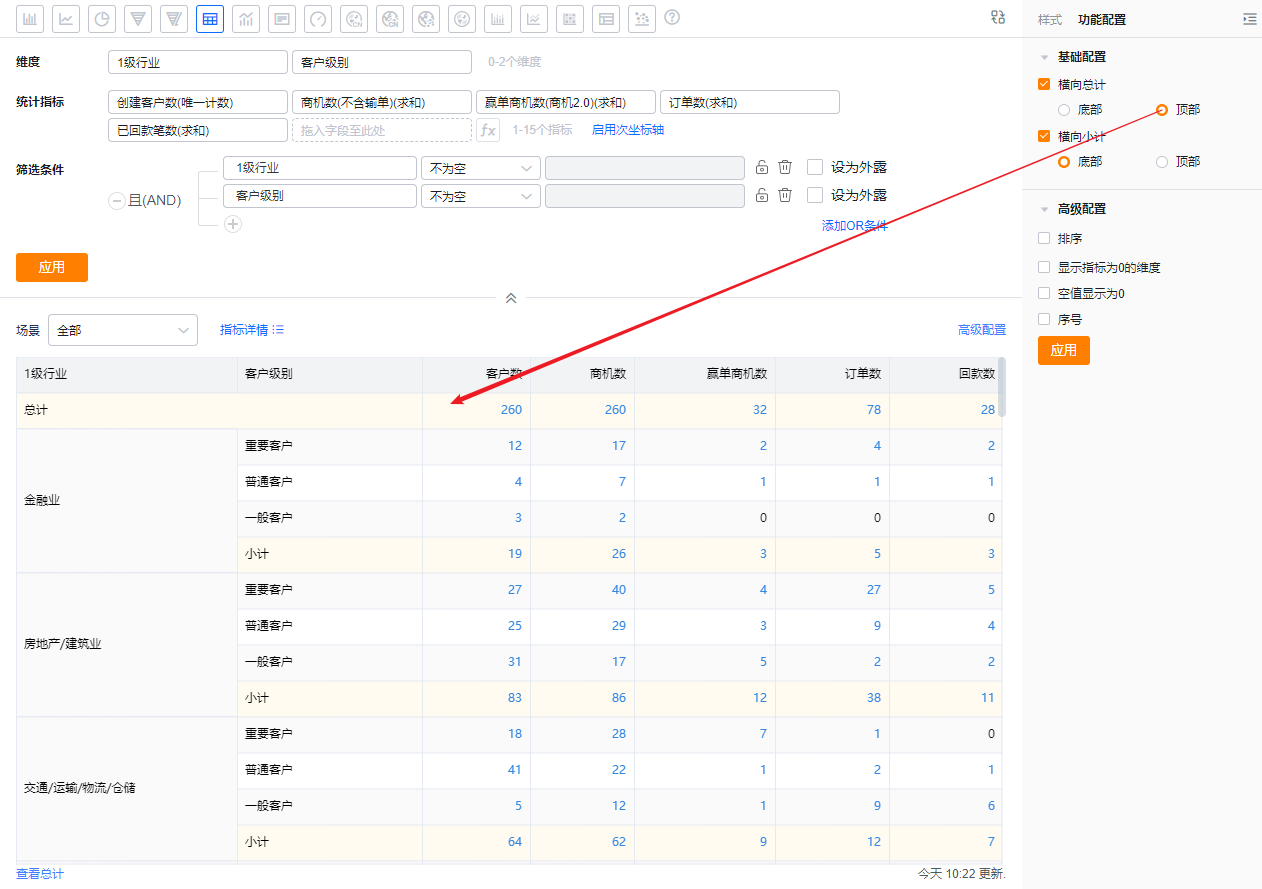This screenshot has width=1262, height=889.
Task: Click the 拖入字段至此处 field placeholder
Action: click(381, 130)
